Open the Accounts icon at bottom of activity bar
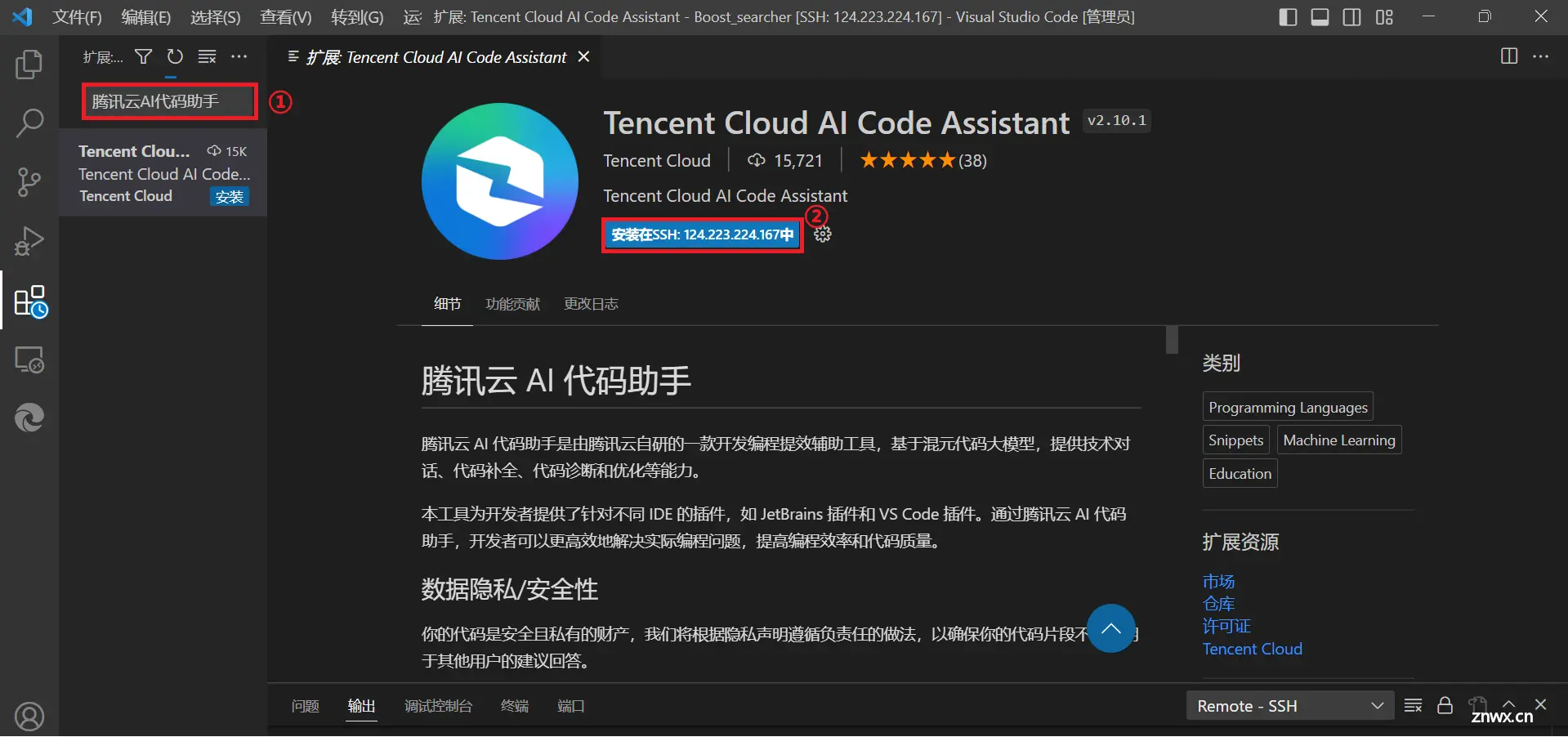Viewport: 1568px width, 737px height. click(x=29, y=717)
